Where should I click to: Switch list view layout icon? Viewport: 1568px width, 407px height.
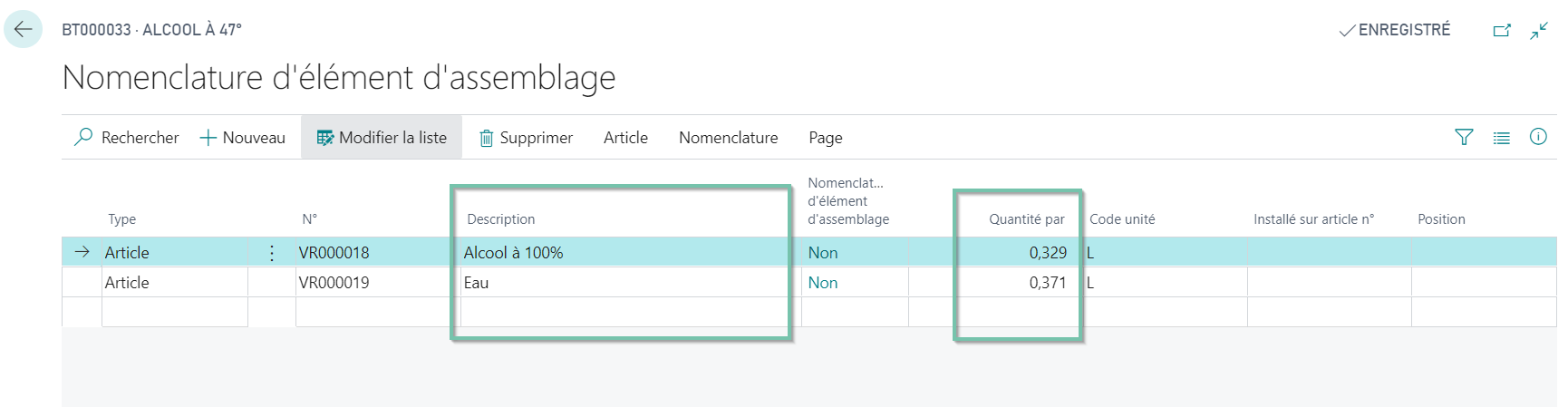[1502, 138]
